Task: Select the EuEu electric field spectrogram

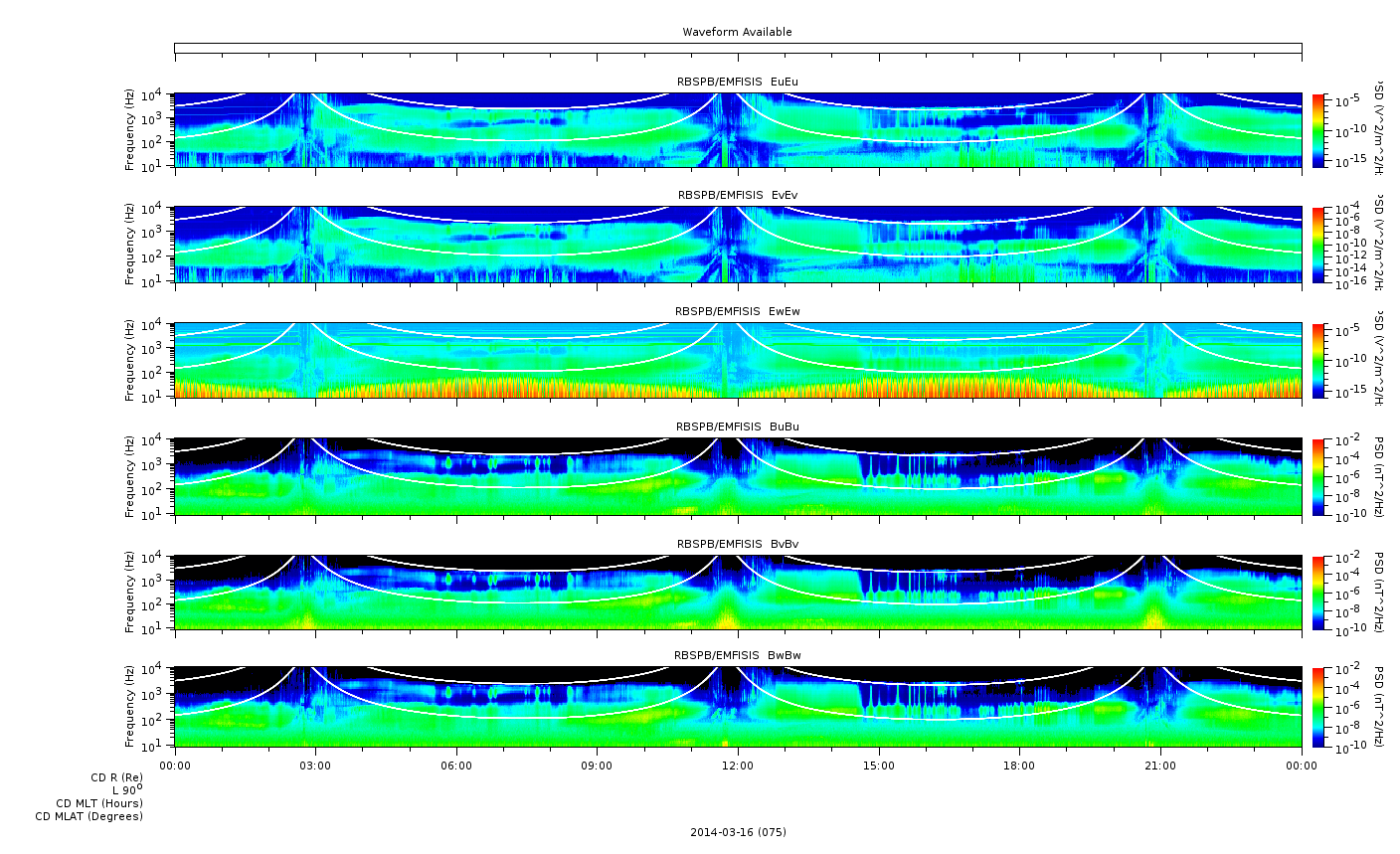Action: (x=738, y=130)
